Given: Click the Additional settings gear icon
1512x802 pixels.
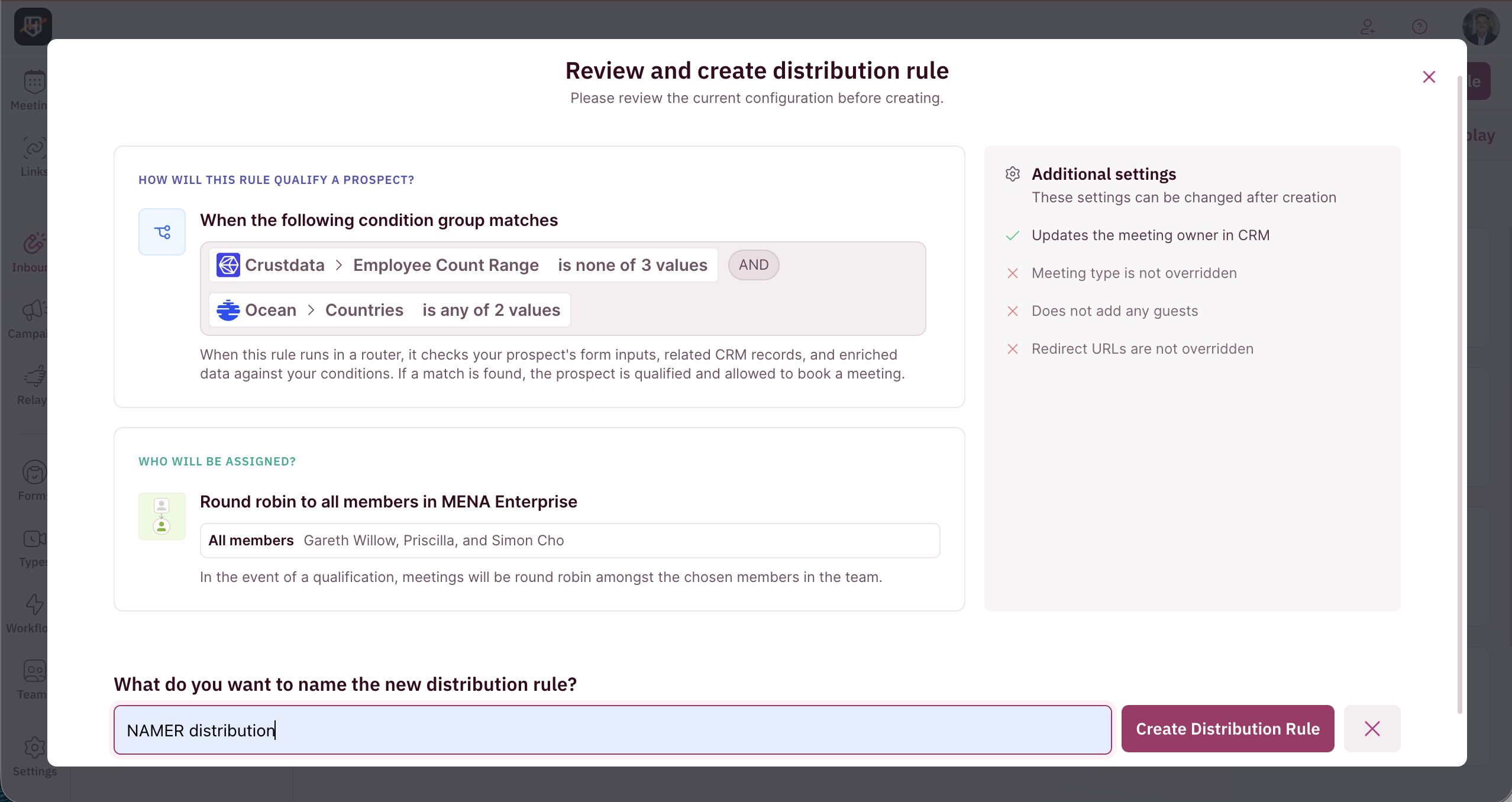Looking at the screenshot, I should (1013, 174).
